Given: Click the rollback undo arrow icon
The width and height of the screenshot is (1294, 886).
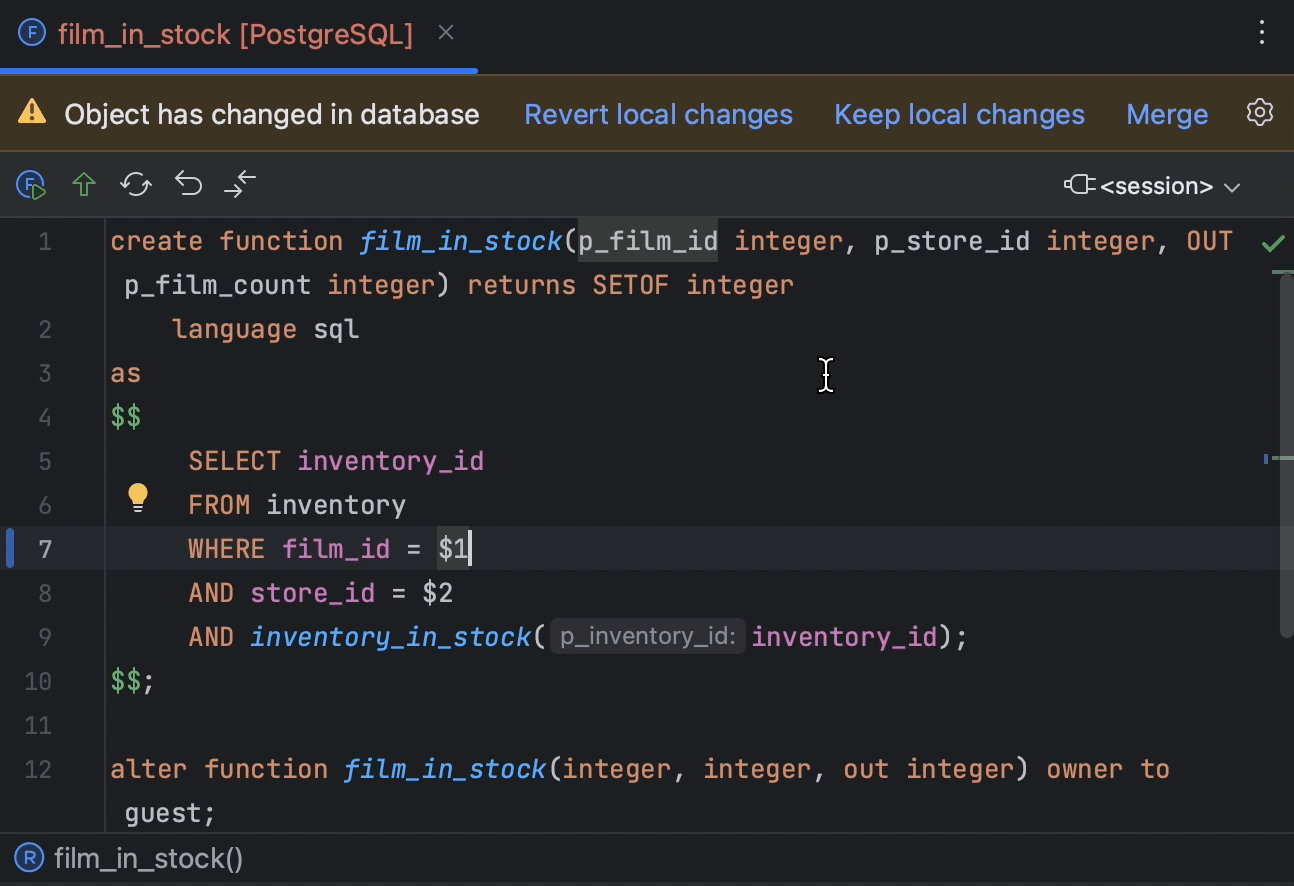Looking at the screenshot, I should pyautogui.click(x=188, y=185).
